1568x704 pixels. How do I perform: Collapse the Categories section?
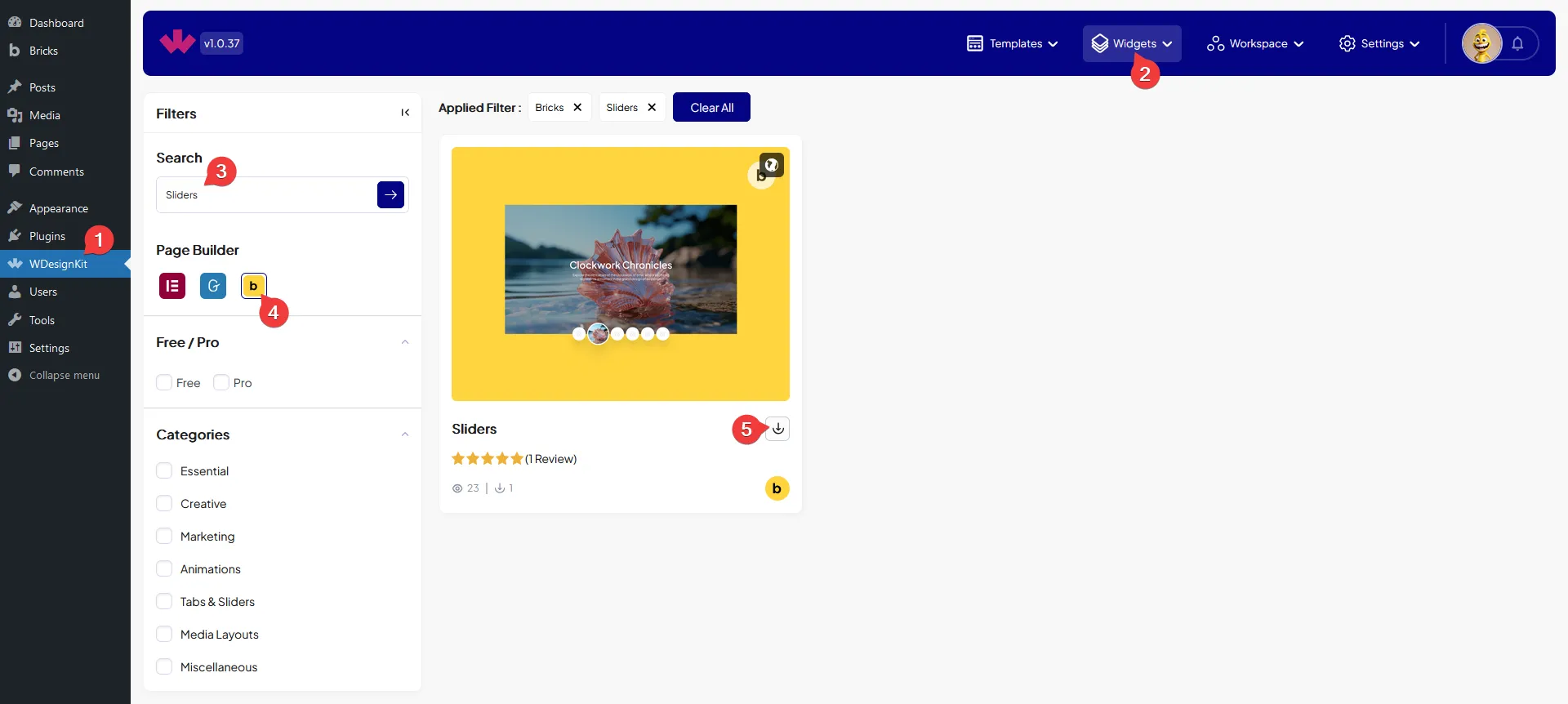point(405,434)
